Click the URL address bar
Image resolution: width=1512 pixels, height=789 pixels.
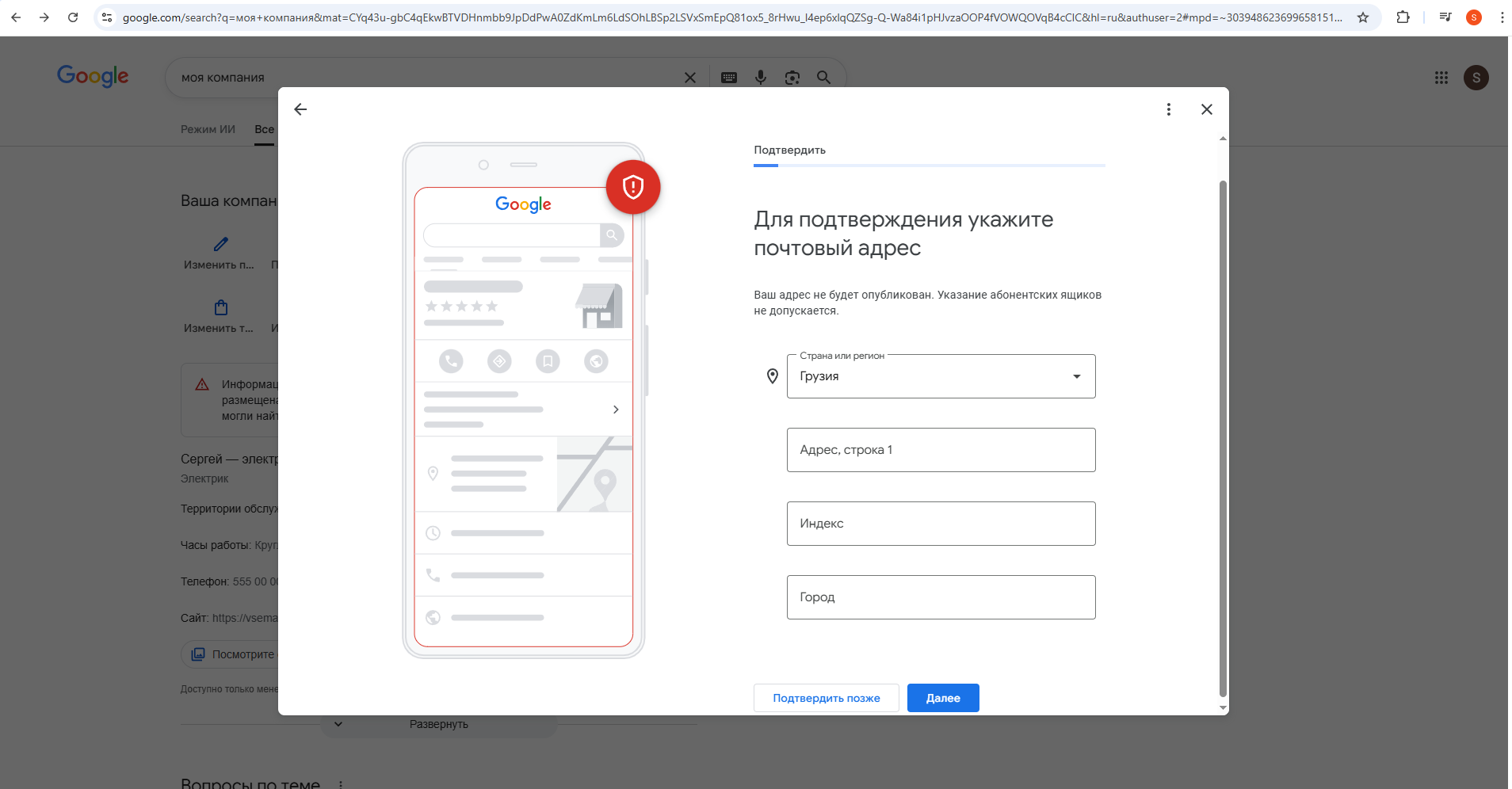coord(733,17)
